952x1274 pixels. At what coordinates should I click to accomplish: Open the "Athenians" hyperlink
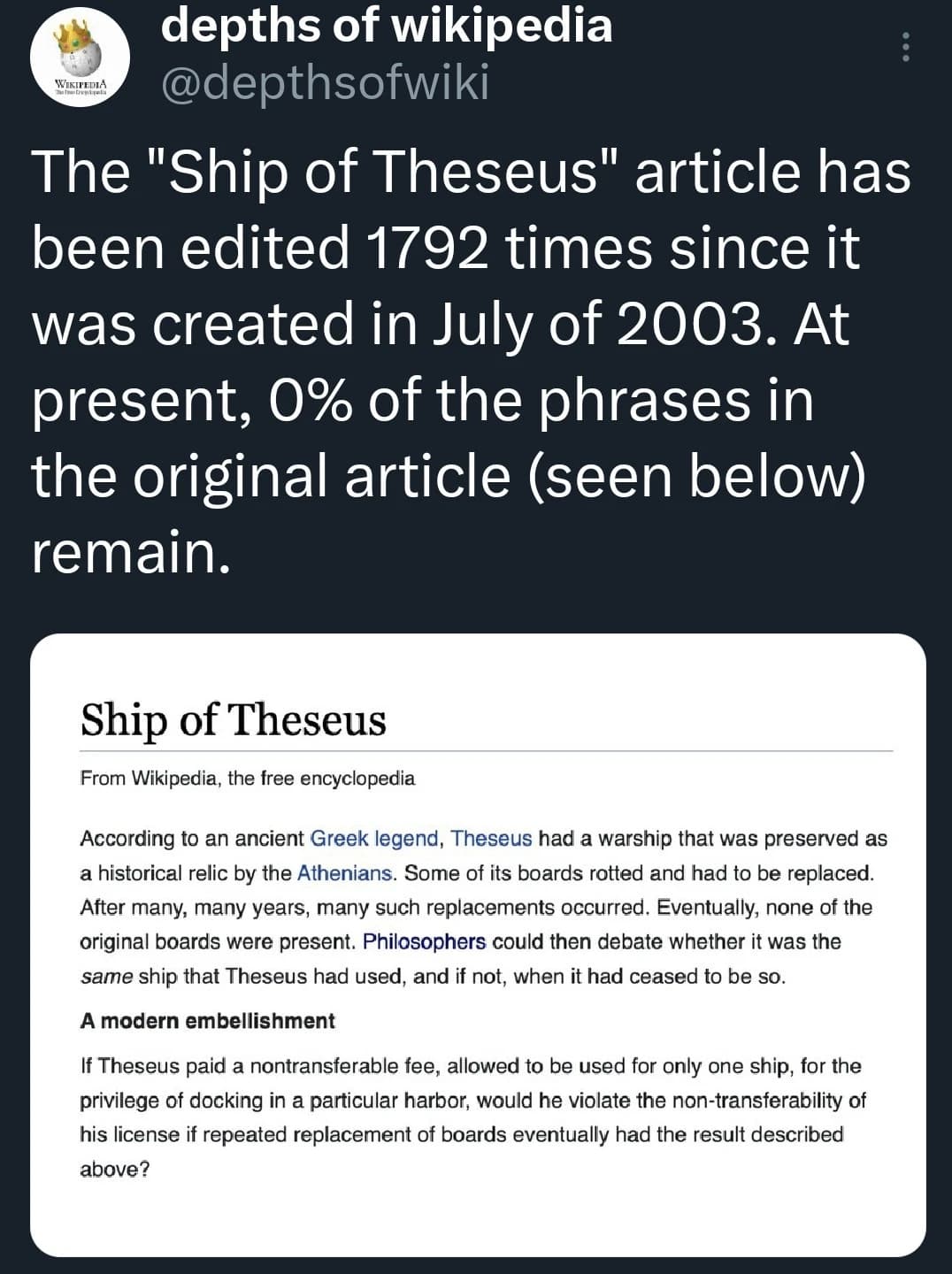coord(345,872)
